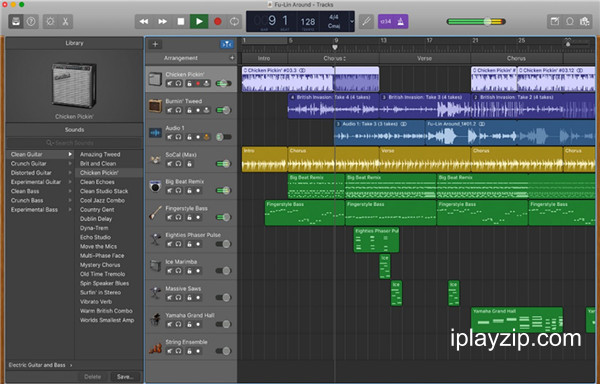
Task: Toggle the Library panel button
Action: (x=16, y=21)
